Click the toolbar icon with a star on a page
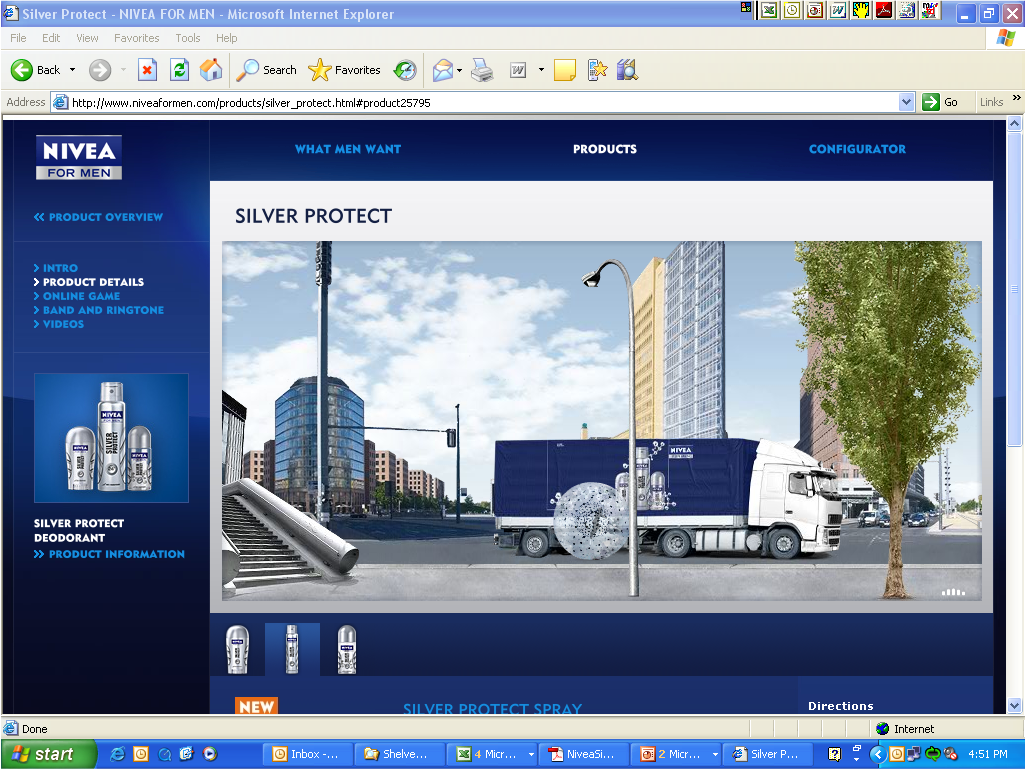 coord(597,70)
